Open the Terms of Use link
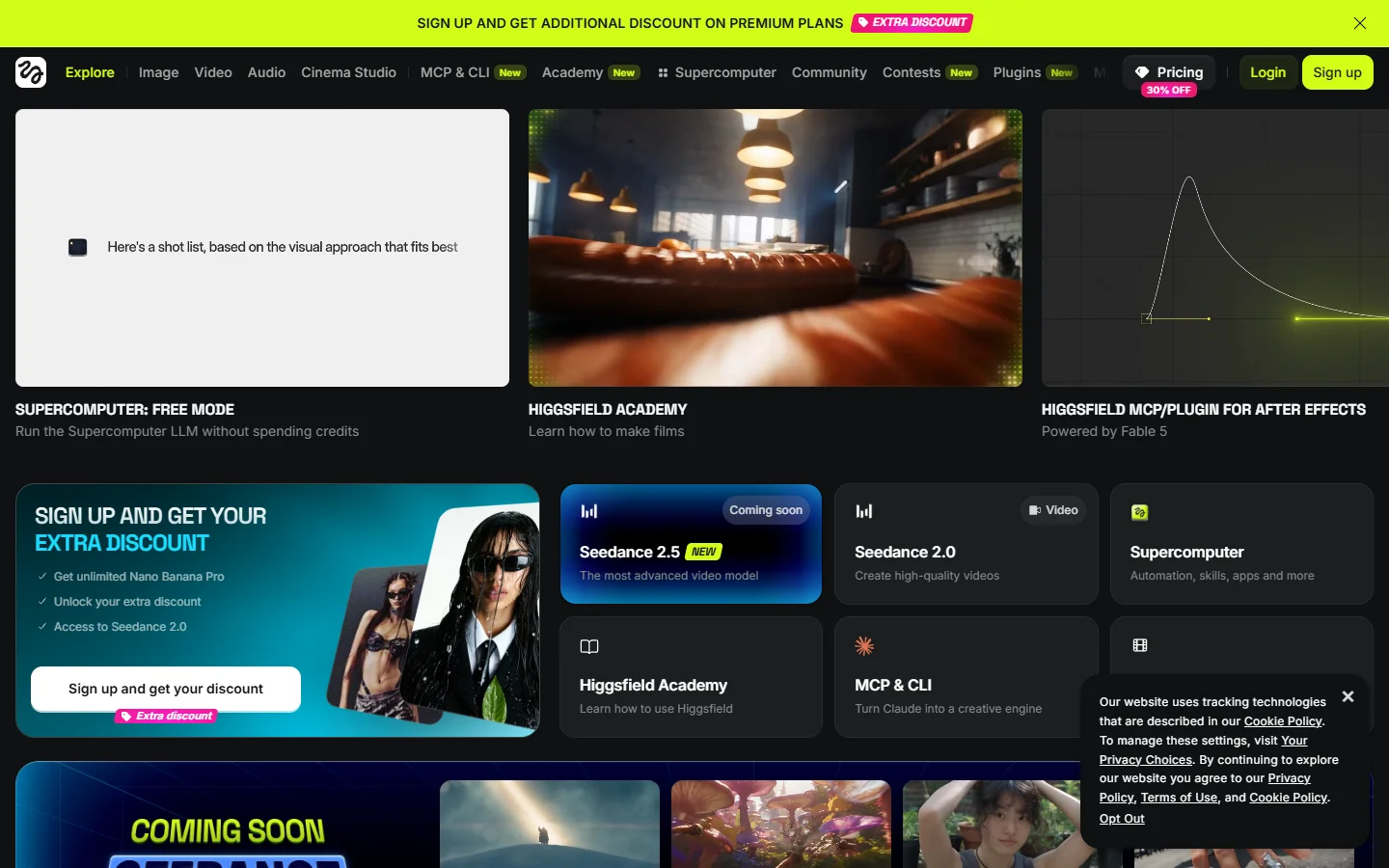 coord(1179,798)
